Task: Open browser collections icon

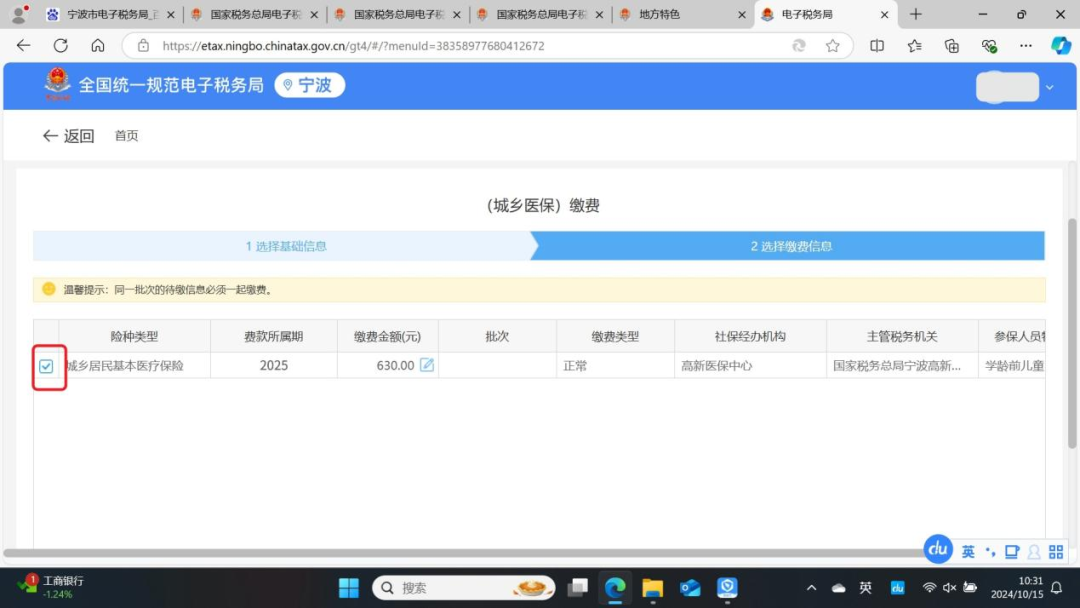Action: (952, 46)
